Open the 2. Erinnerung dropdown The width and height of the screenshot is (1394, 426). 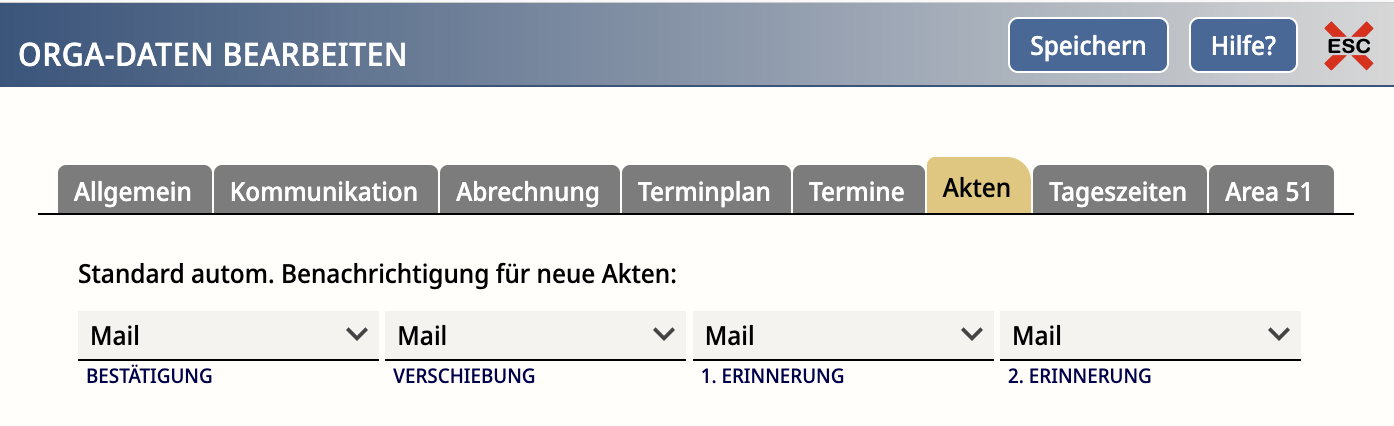tap(1150, 335)
